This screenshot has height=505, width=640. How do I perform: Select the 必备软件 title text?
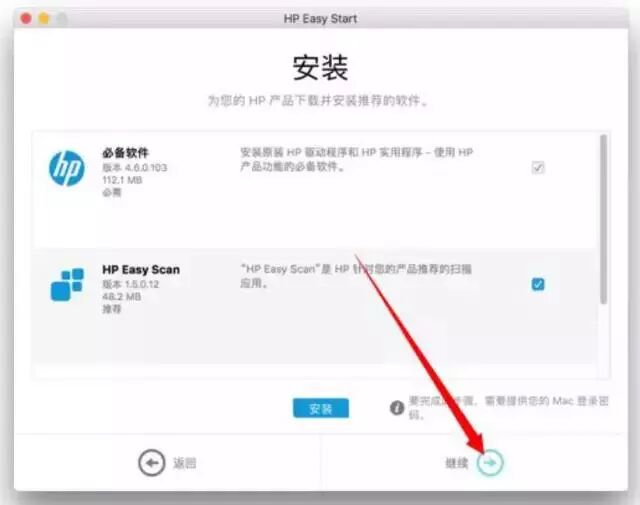pyautogui.click(x=125, y=153)
